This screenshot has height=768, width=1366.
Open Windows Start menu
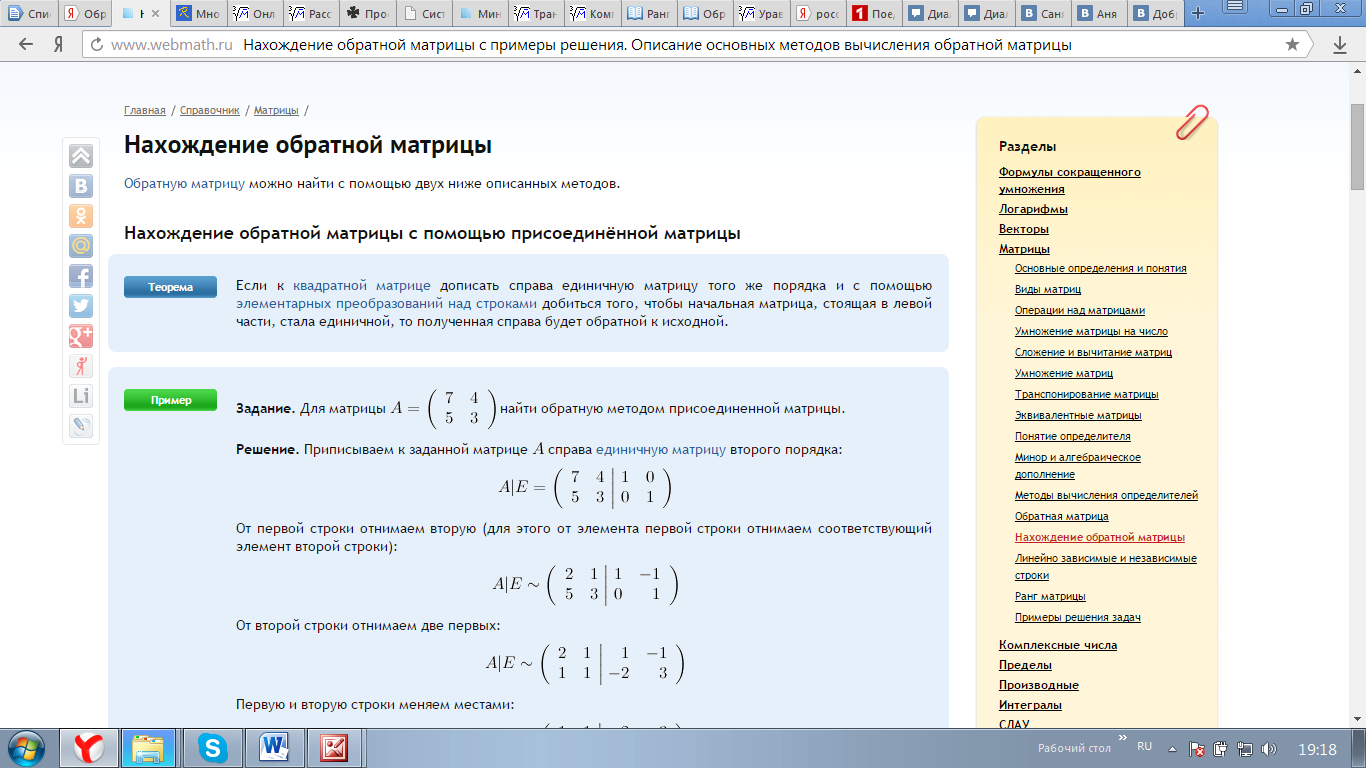tap(27, 747)
